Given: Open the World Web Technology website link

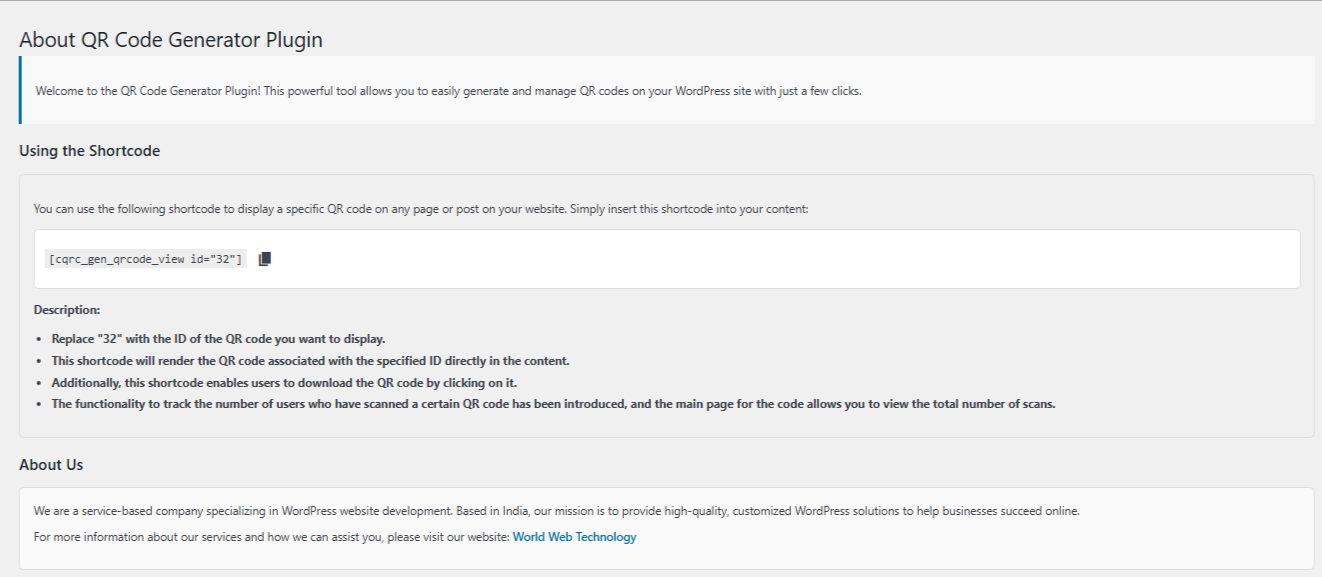Looking at the screenshot, I should [x=574, y=537].
